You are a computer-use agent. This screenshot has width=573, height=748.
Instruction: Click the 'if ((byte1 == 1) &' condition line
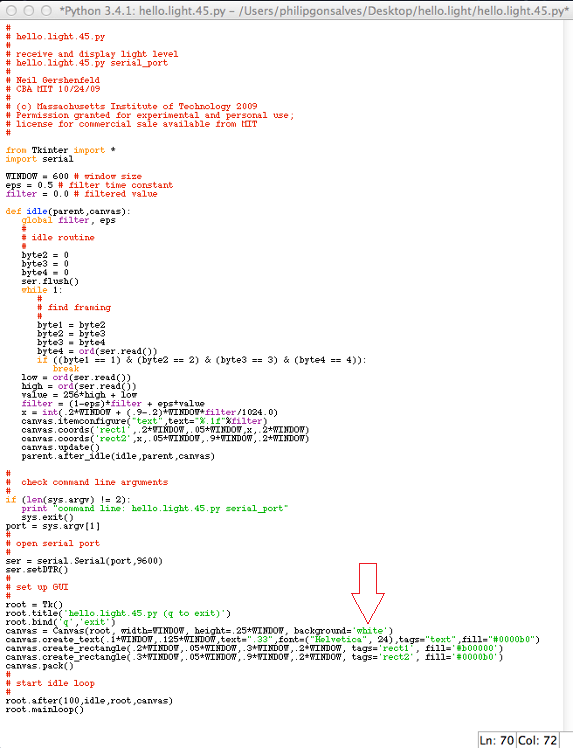tap(202, 360)
